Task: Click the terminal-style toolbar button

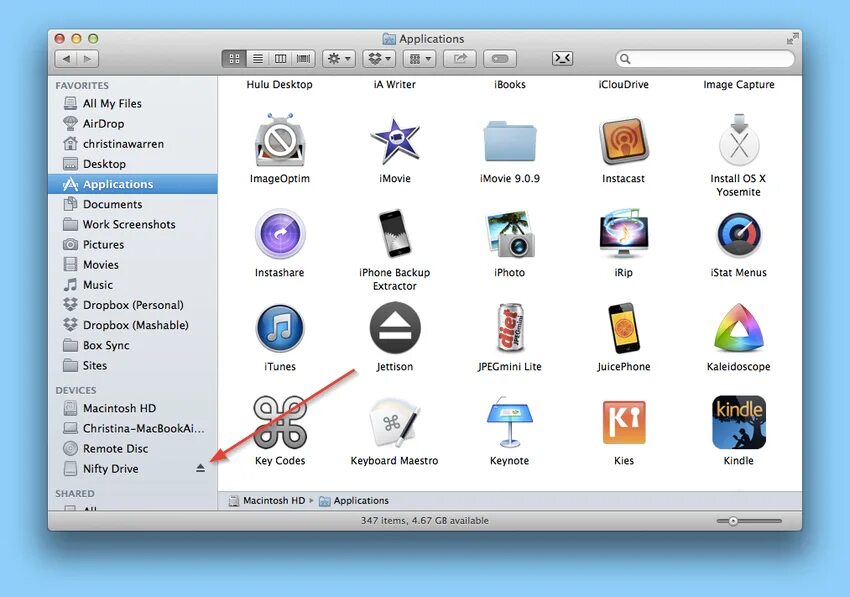Action: coord(562,58)
